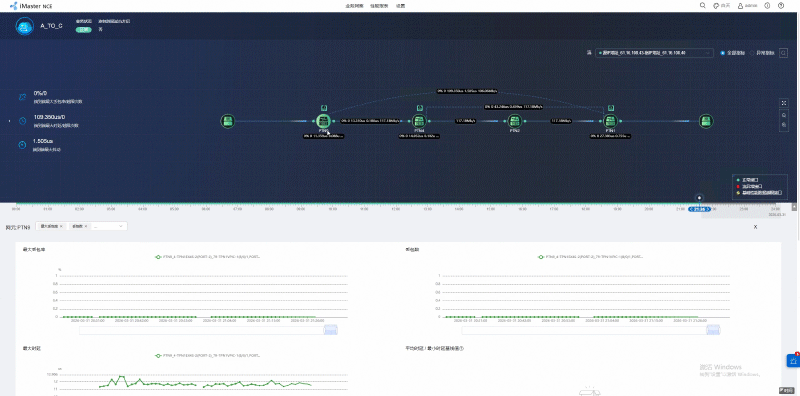Click the red legend entry

[x=749, y=186]
